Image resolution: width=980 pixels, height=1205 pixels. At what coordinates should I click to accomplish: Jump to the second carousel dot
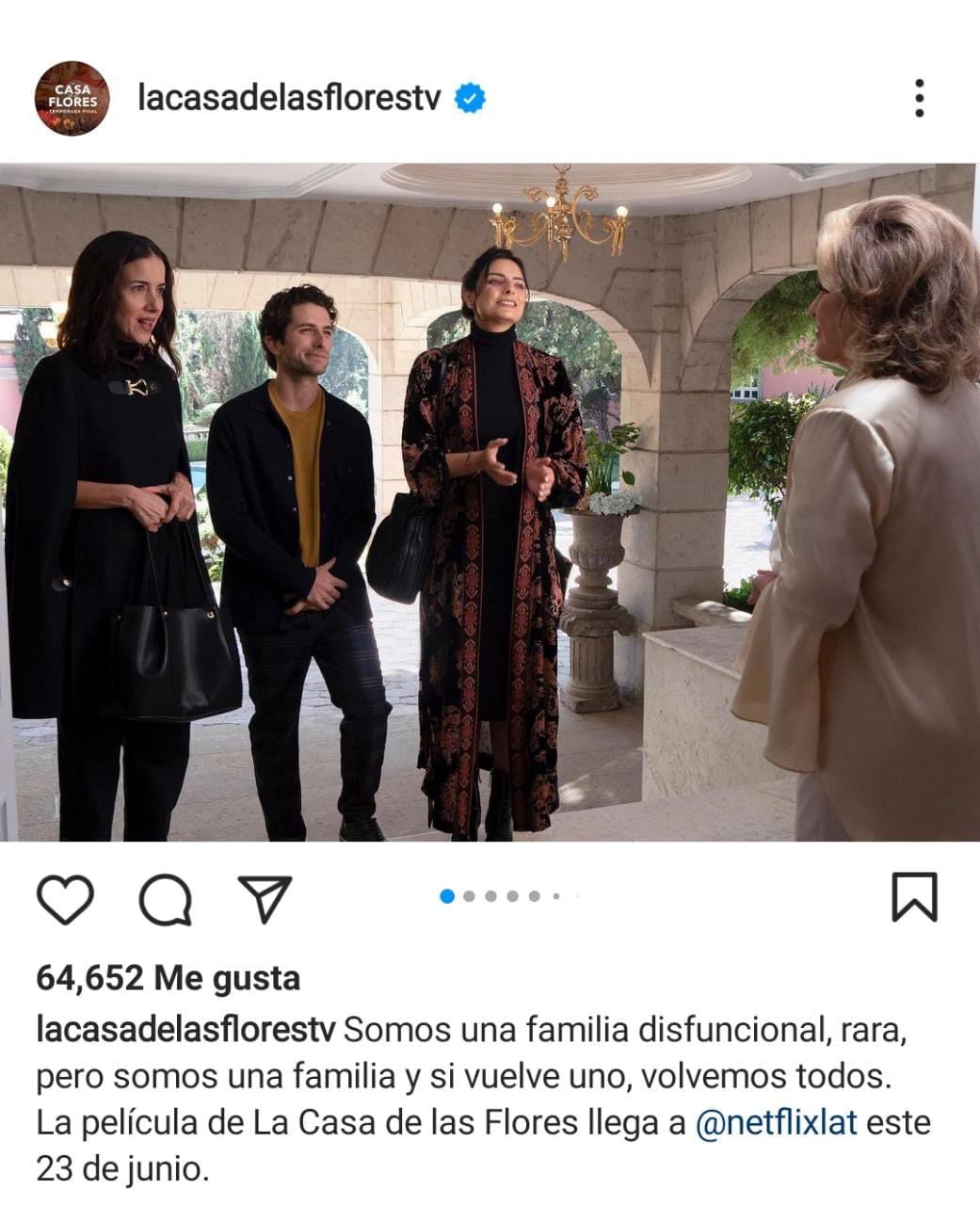coord(470,896)
